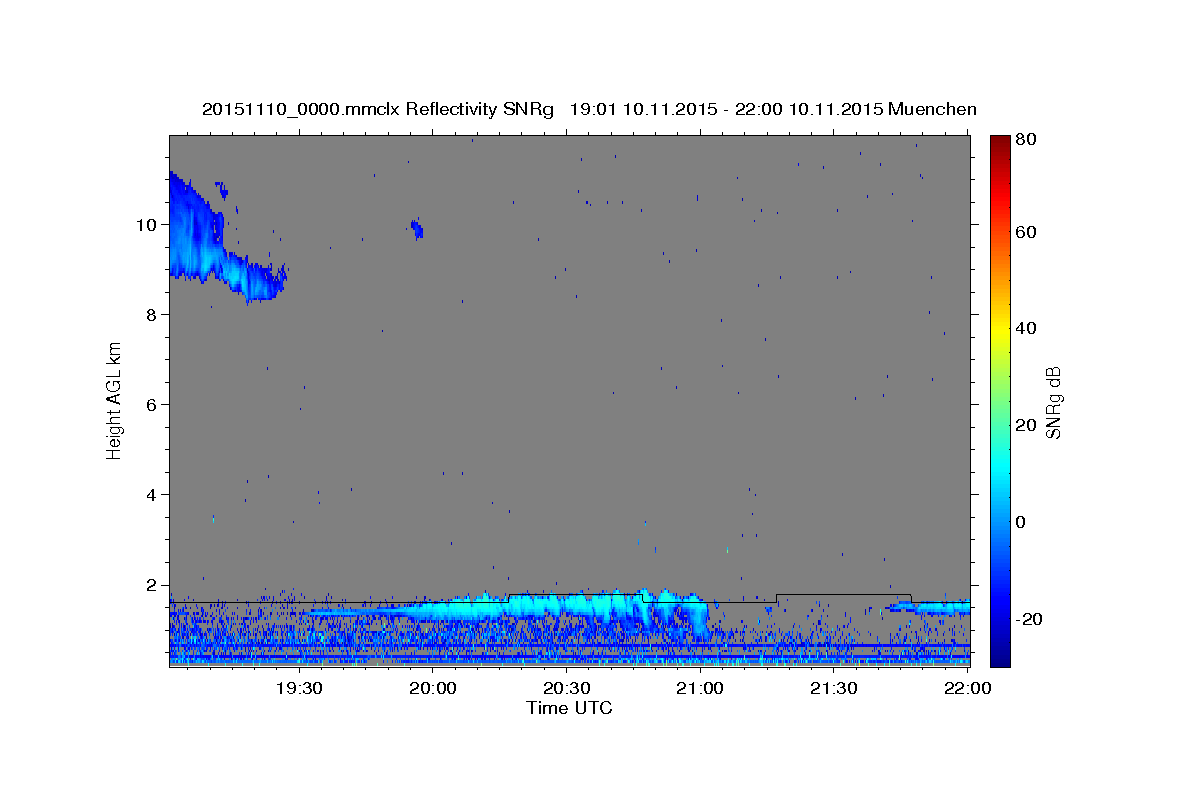Click the dark red top of colorbar
The image size is (1200, 800).
click(1000, 143)
